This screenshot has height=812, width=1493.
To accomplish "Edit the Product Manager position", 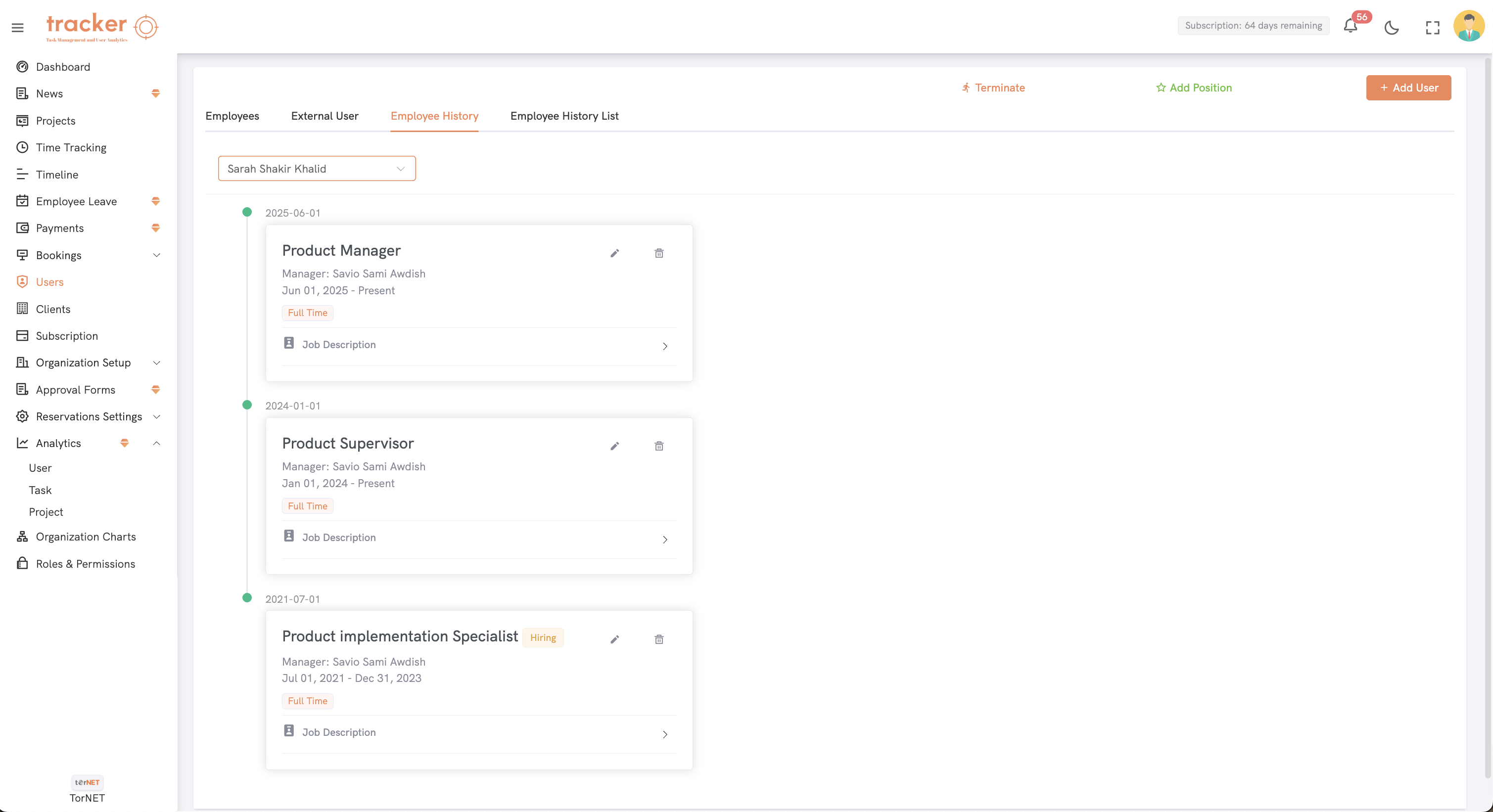I will tap(615, 253).
